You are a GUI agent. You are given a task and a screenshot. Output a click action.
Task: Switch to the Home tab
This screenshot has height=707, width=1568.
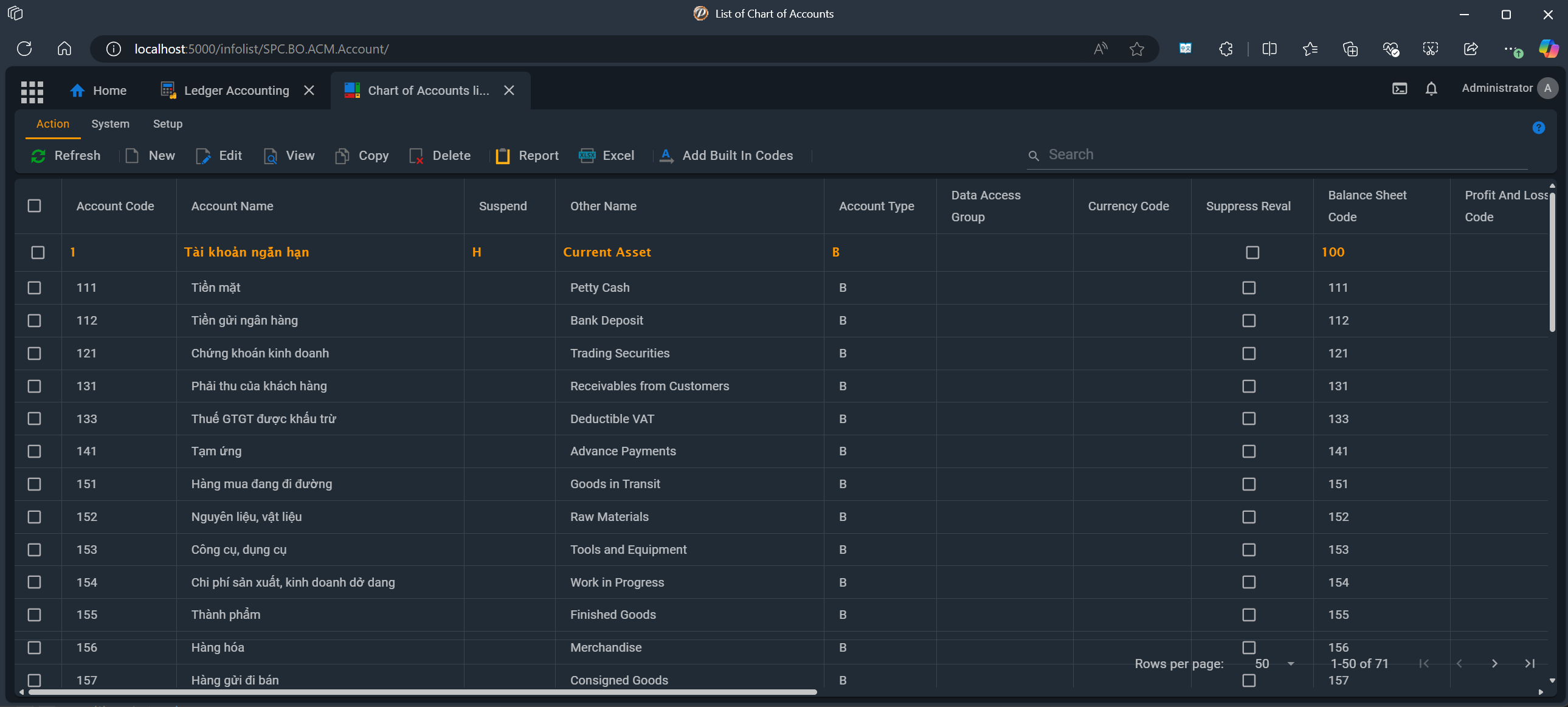tap(98, 91)
